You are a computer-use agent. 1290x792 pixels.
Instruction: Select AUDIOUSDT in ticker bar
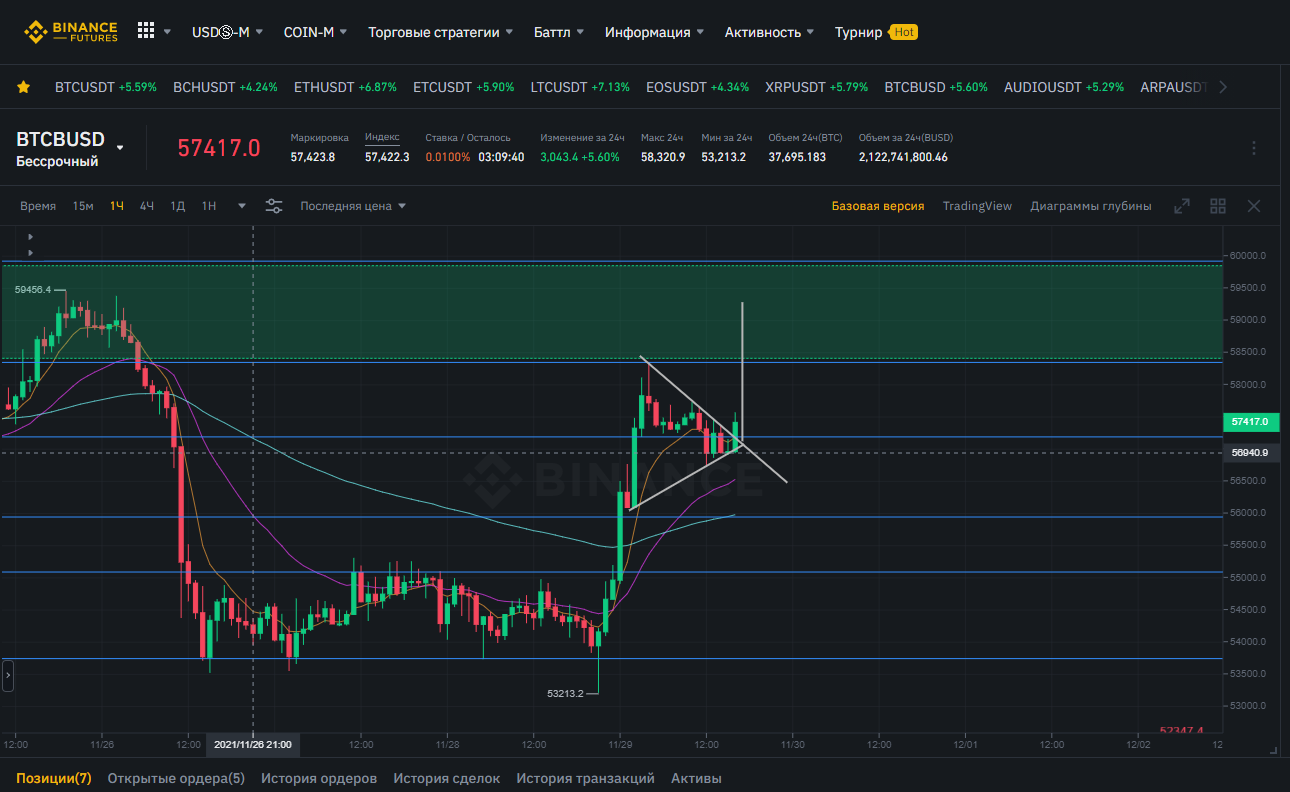pyautogui.click(x=1064, y=87)
